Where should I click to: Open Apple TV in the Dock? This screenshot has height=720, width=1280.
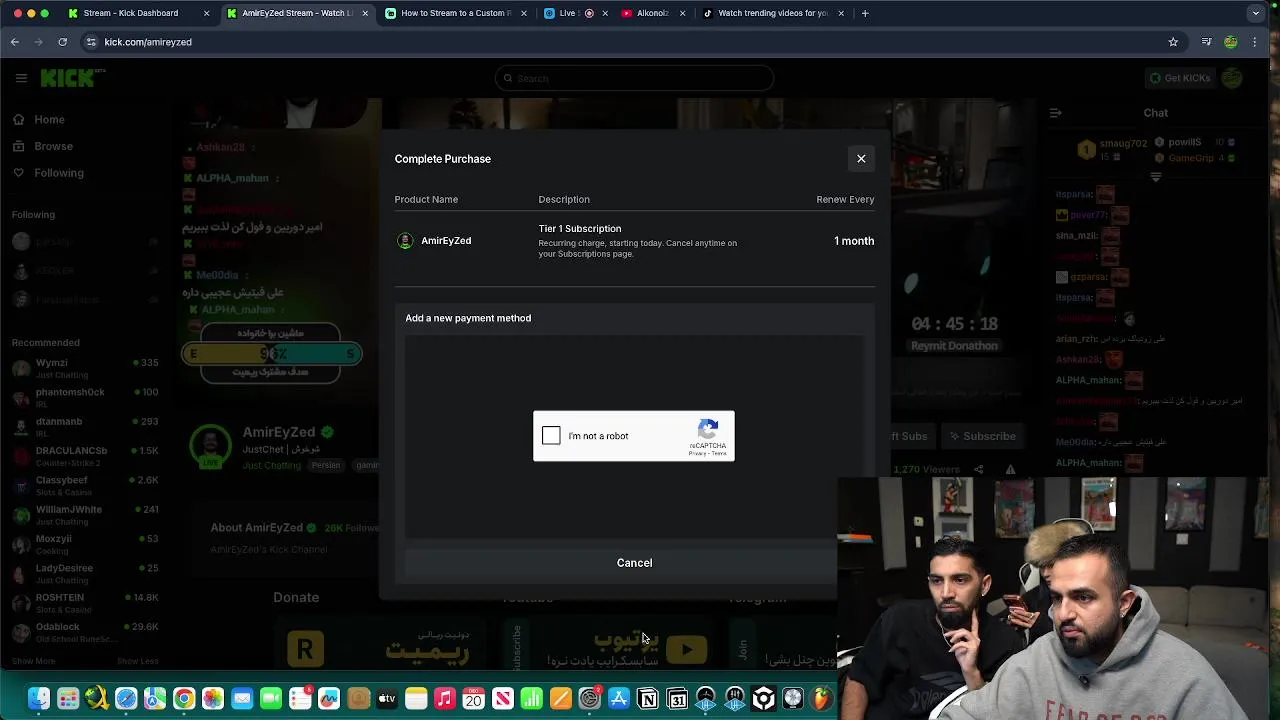[387, 699]
